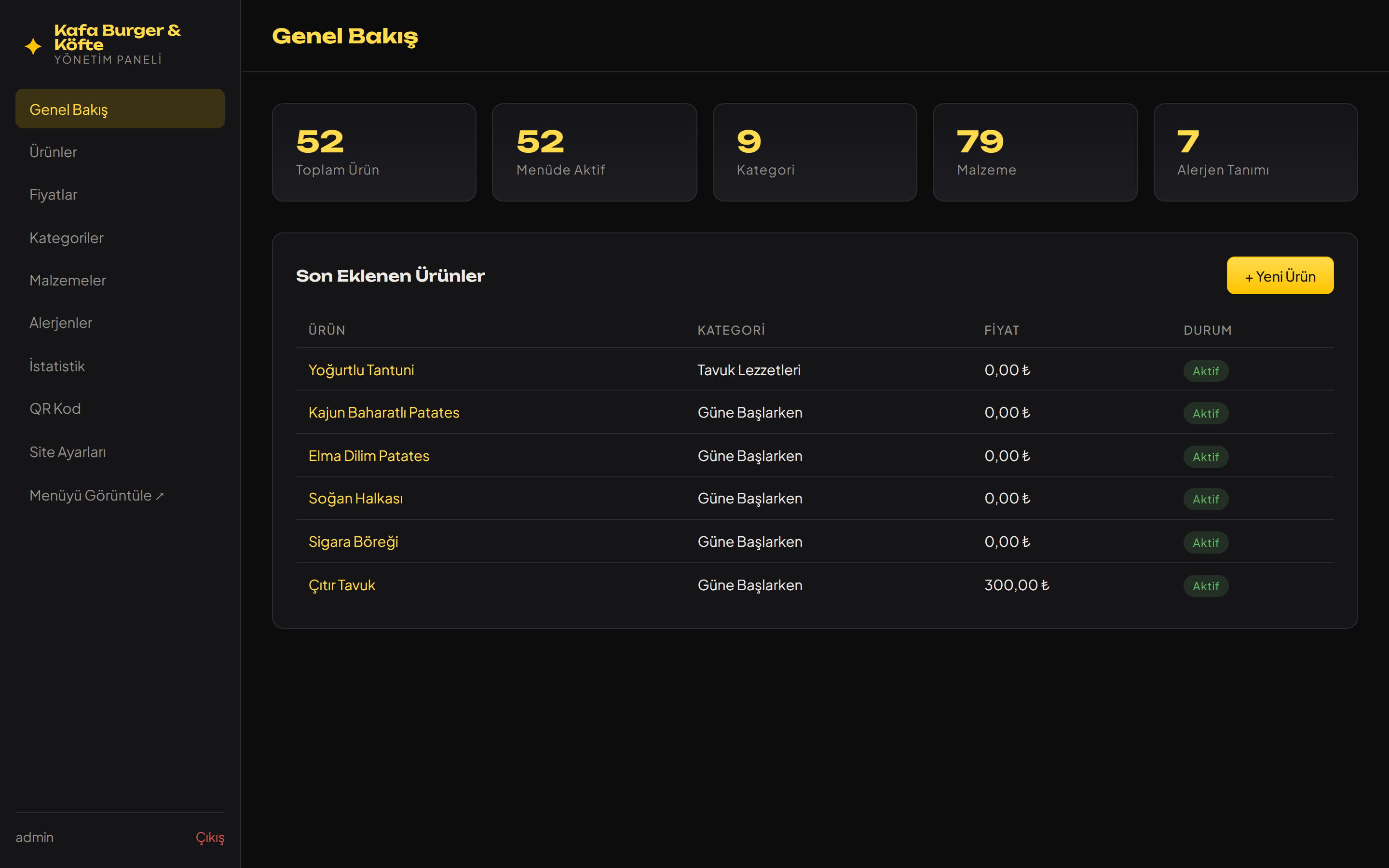1389x868 pixels.
Task: Click Kafa Burger & Köfte brand title
Action: [x=117, y=37]
